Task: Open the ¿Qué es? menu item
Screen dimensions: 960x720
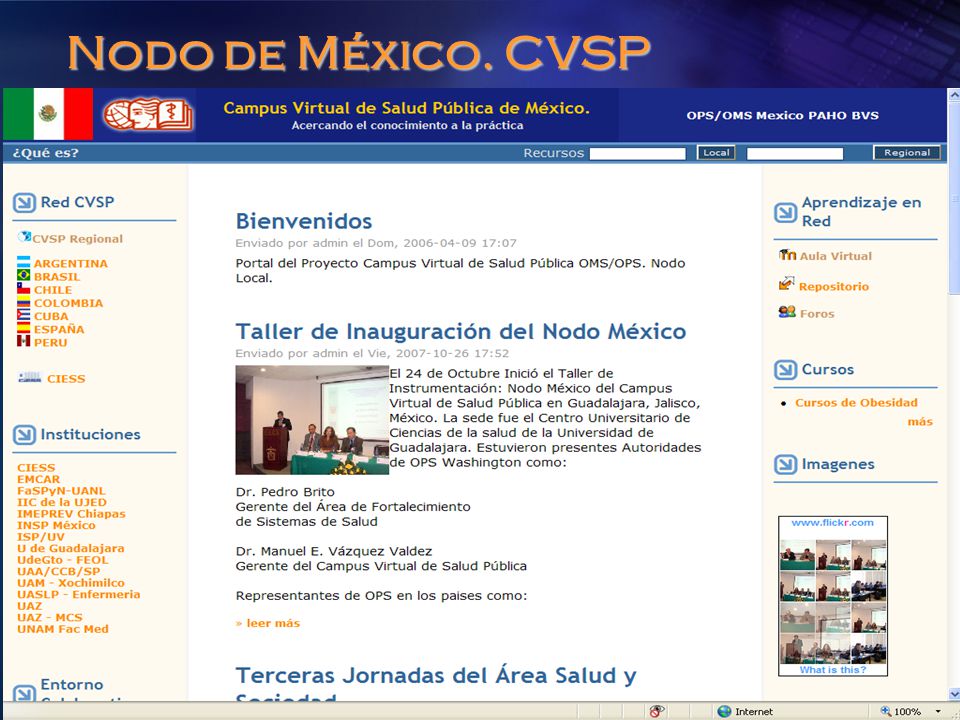Action: point(45,153)
